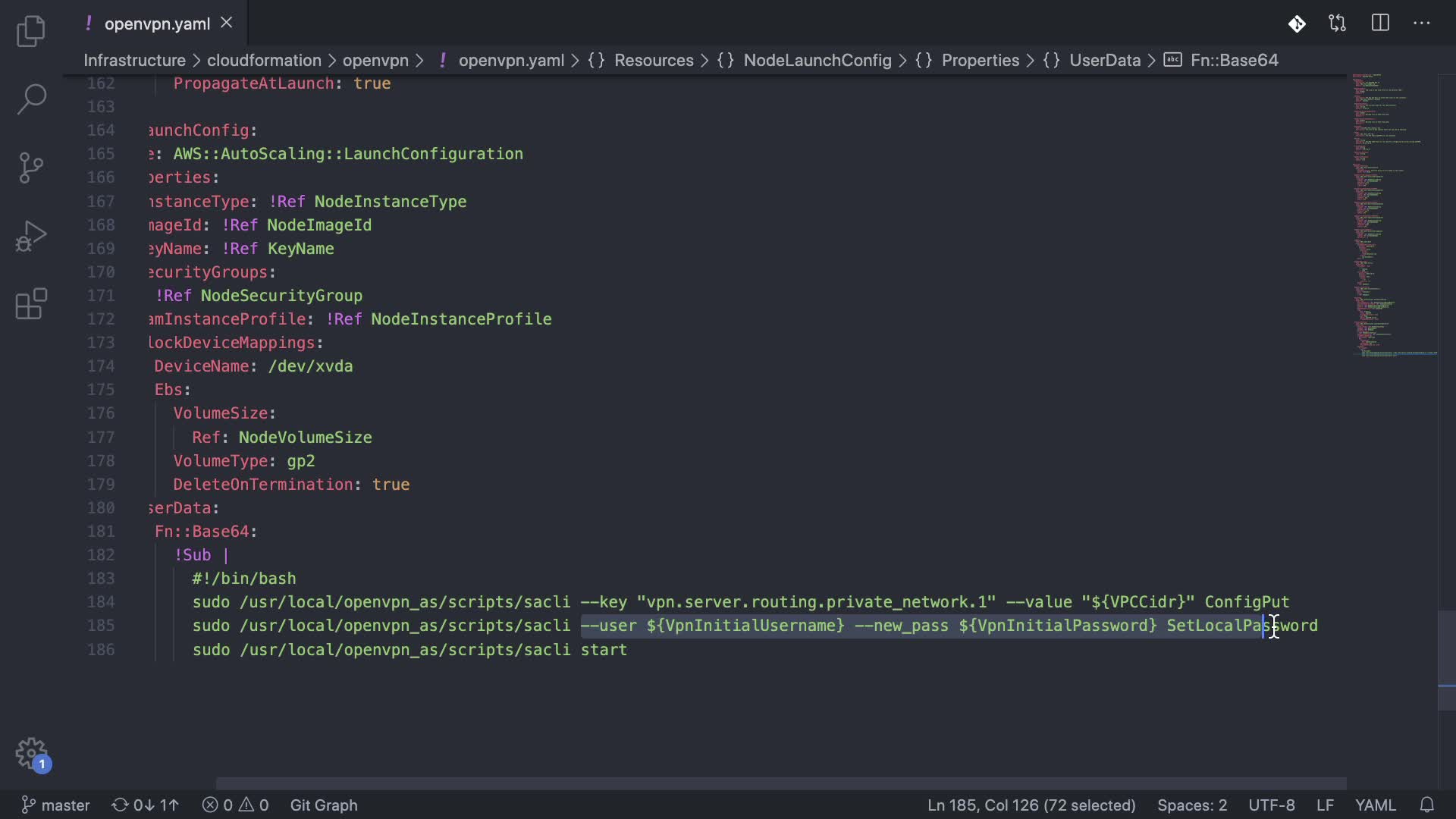Open the Source Control view icon
Viewport: 1456px width, 819px height.
[x=31, y=168]
